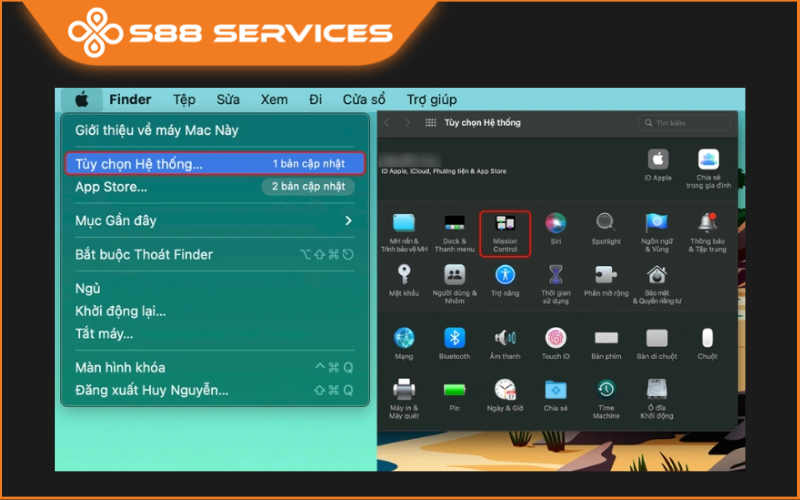Open Mạng network preferences
The height and width of the screenshot is (500, 800).
404,344
